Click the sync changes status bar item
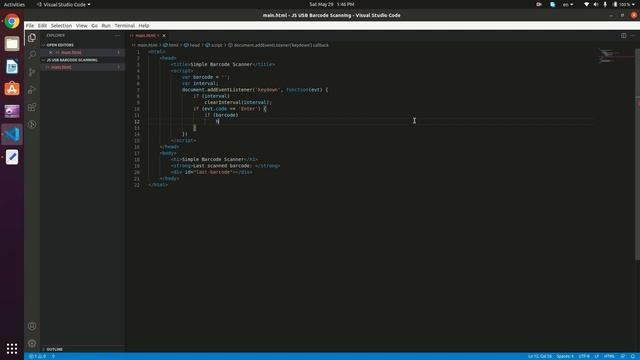The height and width of the screenshot is (360, 640). [x=53, y=356]
